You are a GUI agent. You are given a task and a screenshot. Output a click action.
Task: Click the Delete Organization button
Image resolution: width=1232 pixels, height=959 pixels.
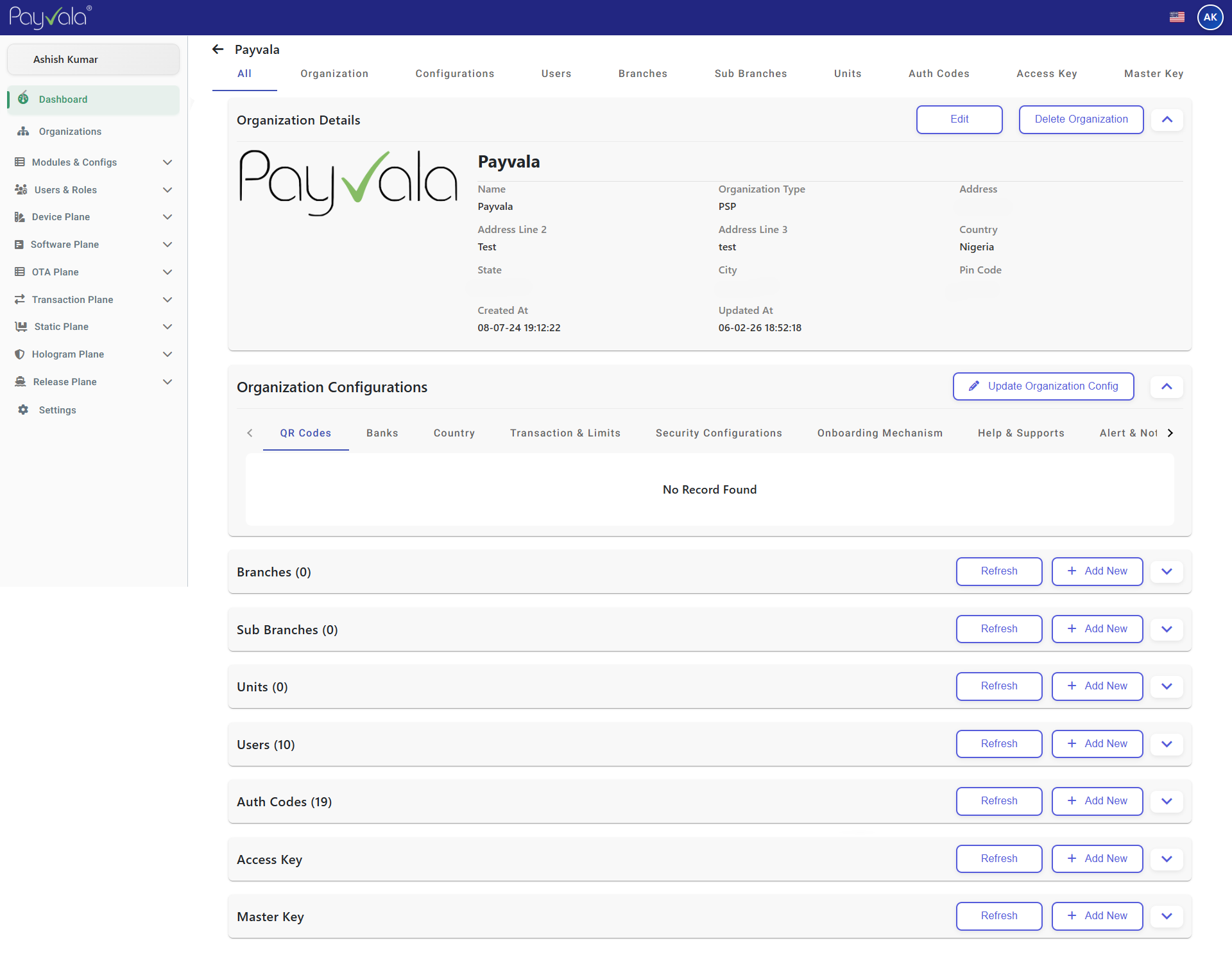(x=1081, y=119)
